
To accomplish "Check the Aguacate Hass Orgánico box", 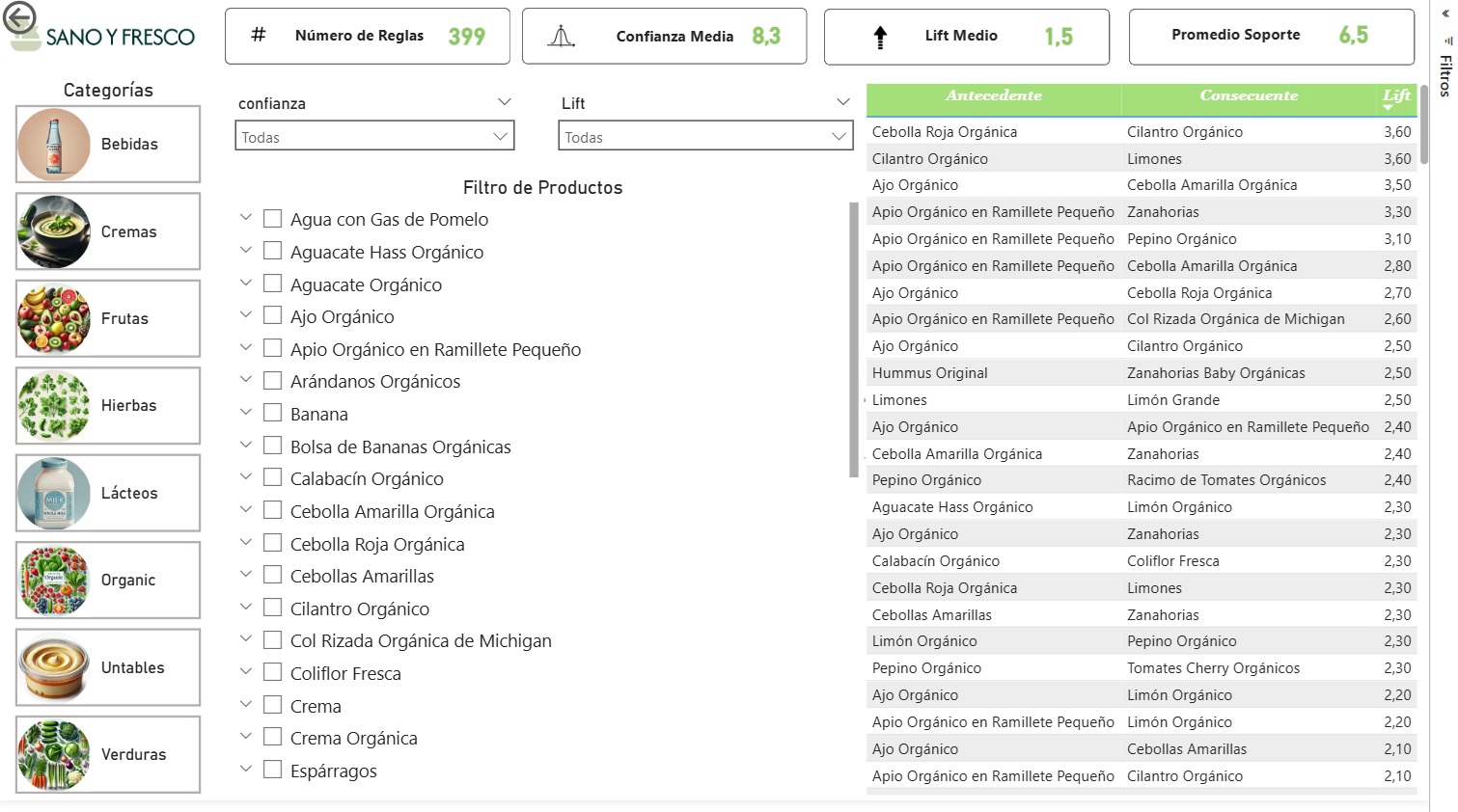I will 273,251.
